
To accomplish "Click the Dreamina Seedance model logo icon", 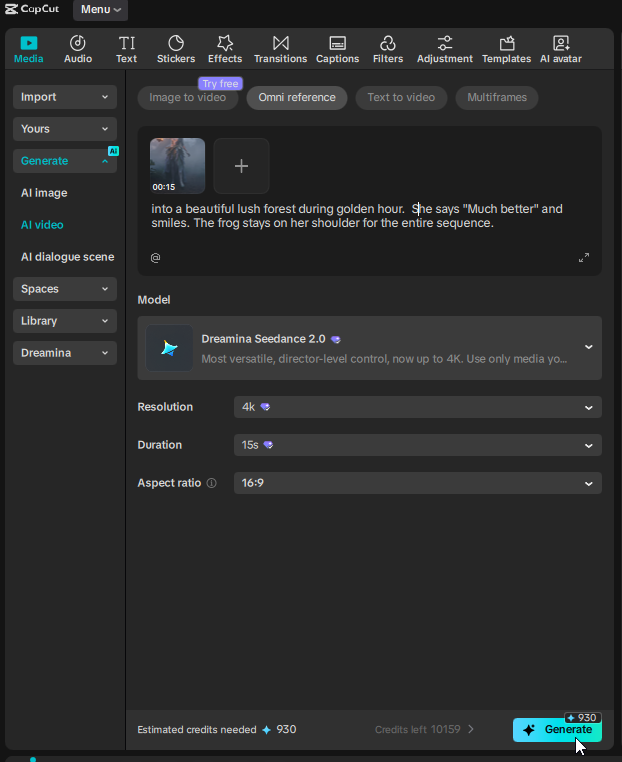I will (x=169, y=348).
